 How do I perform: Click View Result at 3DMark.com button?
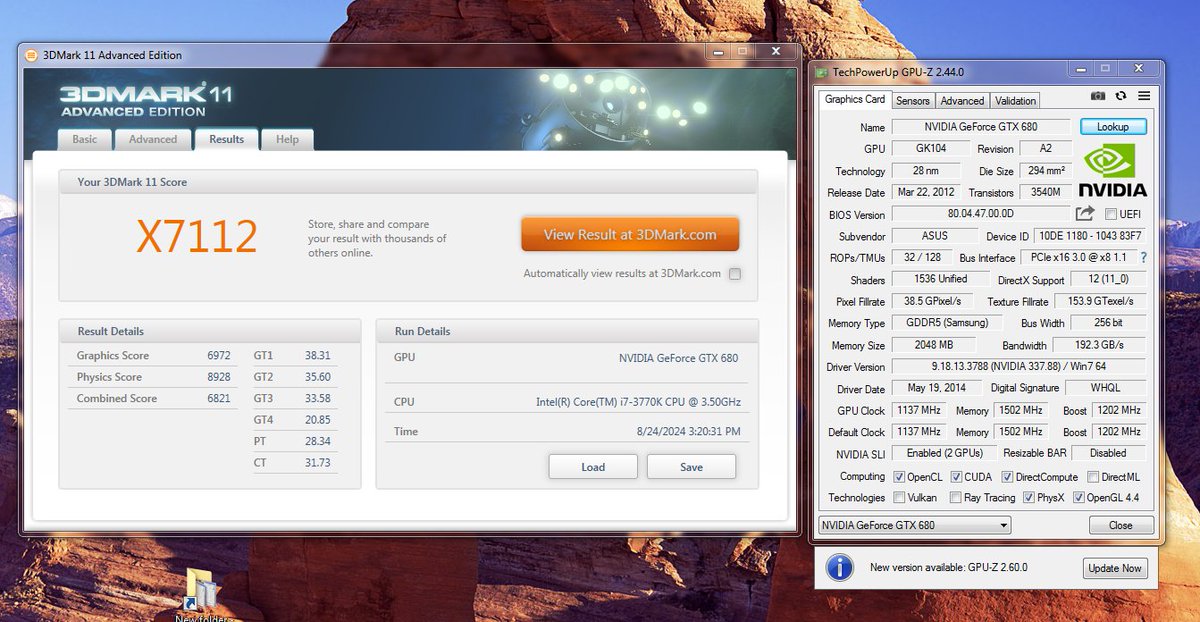(630, 235)
